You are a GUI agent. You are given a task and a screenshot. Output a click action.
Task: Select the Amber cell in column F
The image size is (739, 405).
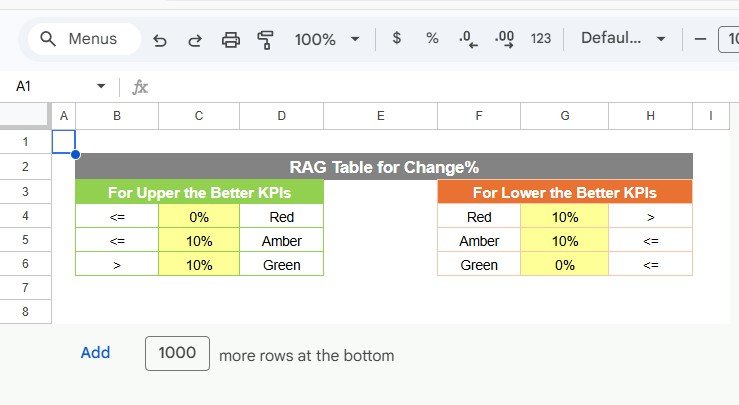(479, 241)
